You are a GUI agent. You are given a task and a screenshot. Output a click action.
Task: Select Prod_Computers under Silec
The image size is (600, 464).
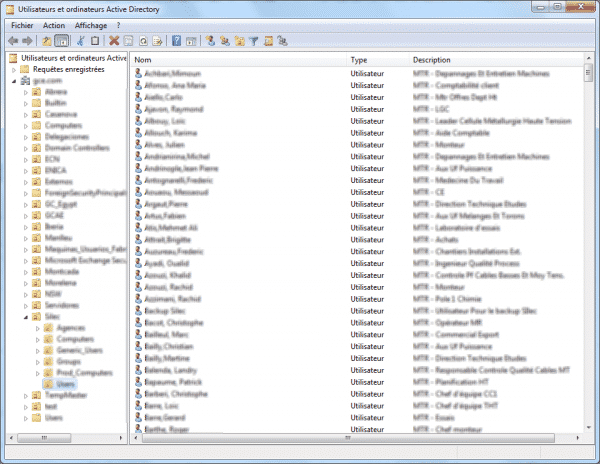(85, 373)
